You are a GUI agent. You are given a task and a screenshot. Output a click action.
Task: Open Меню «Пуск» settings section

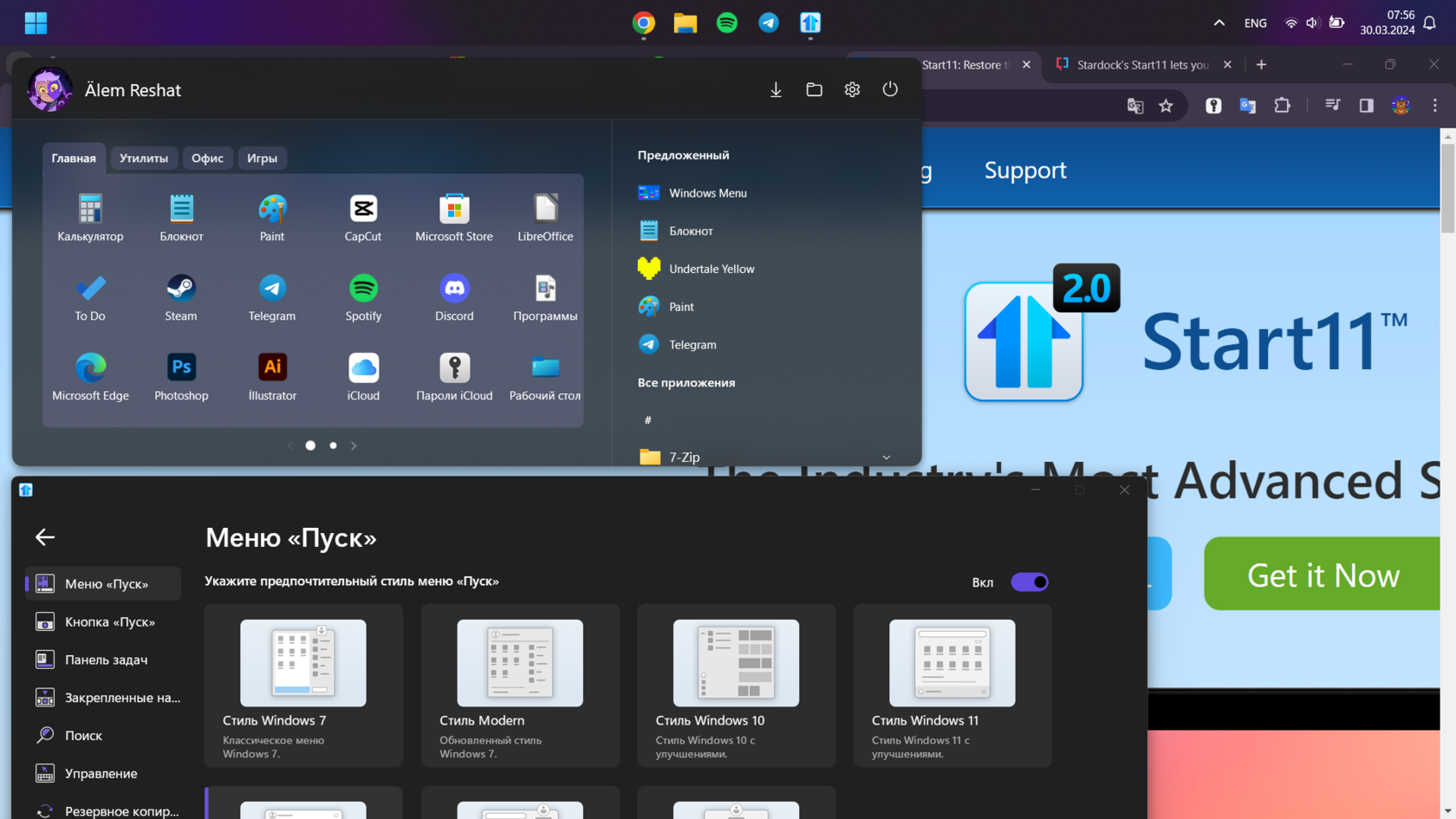point(103,583)
